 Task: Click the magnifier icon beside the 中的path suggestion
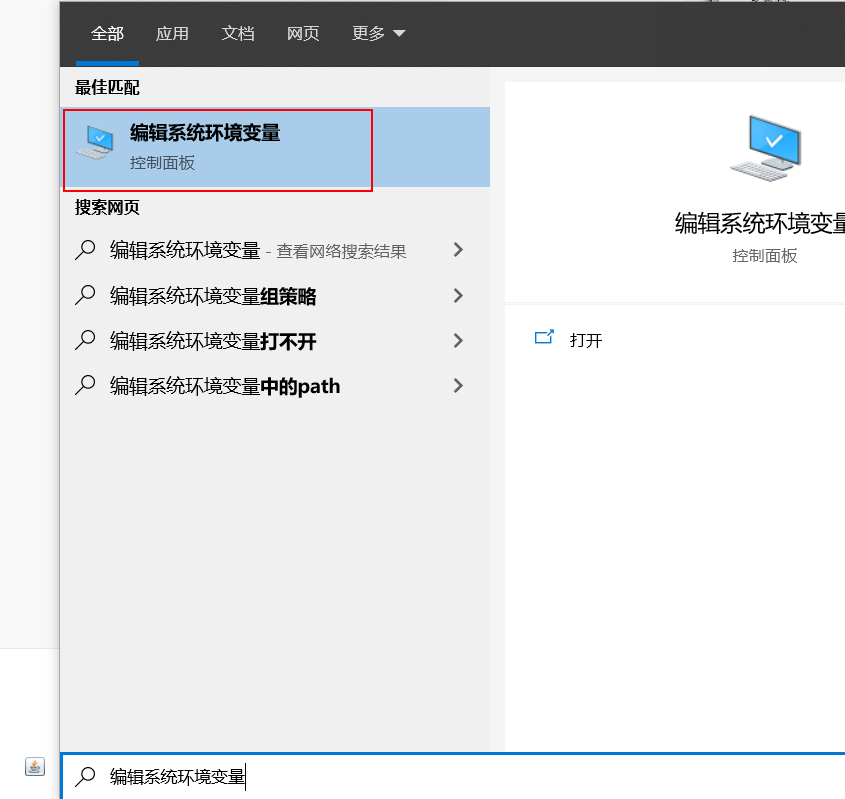86,385
